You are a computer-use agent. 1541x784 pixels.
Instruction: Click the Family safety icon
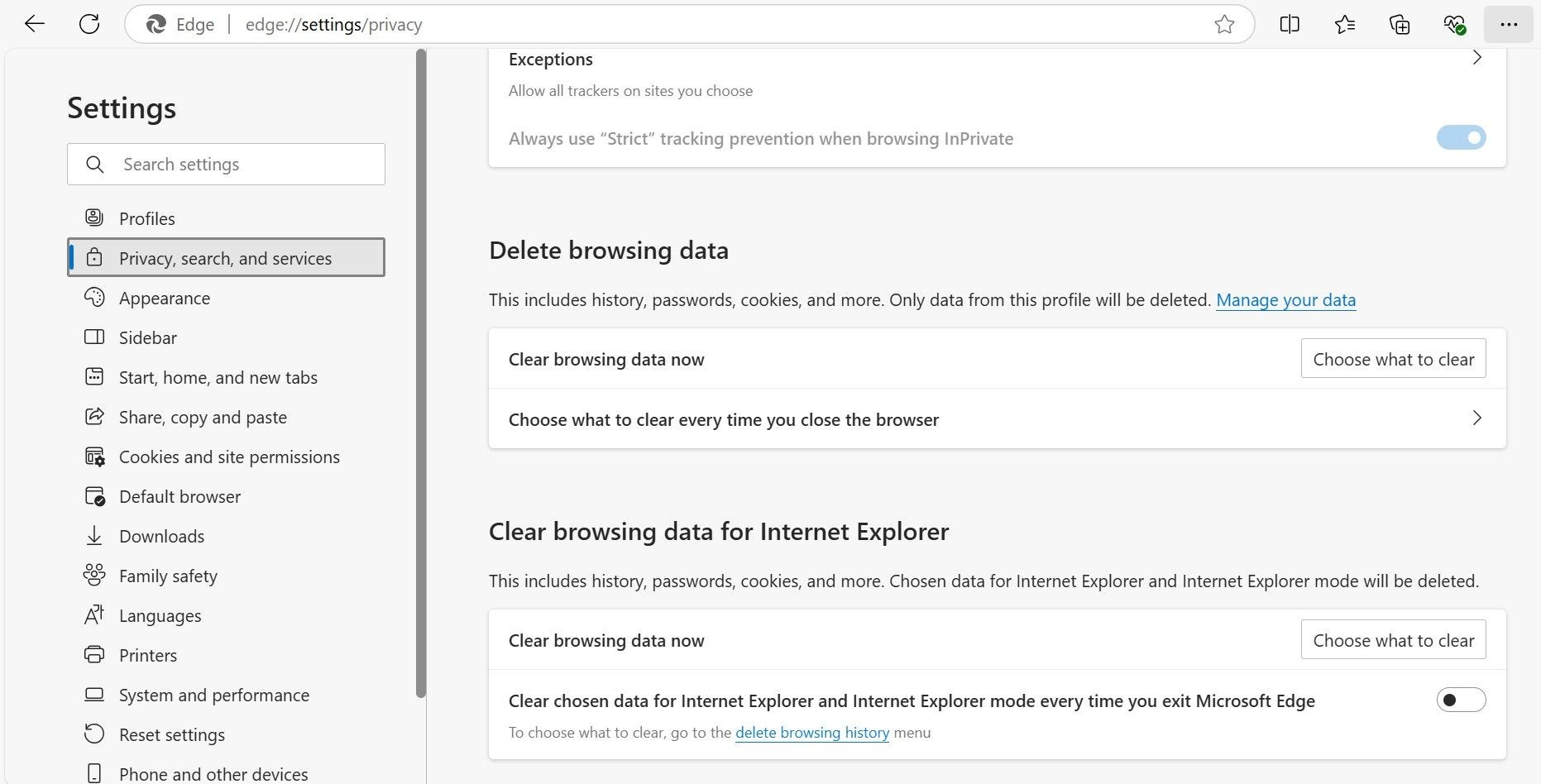[94, 575]
